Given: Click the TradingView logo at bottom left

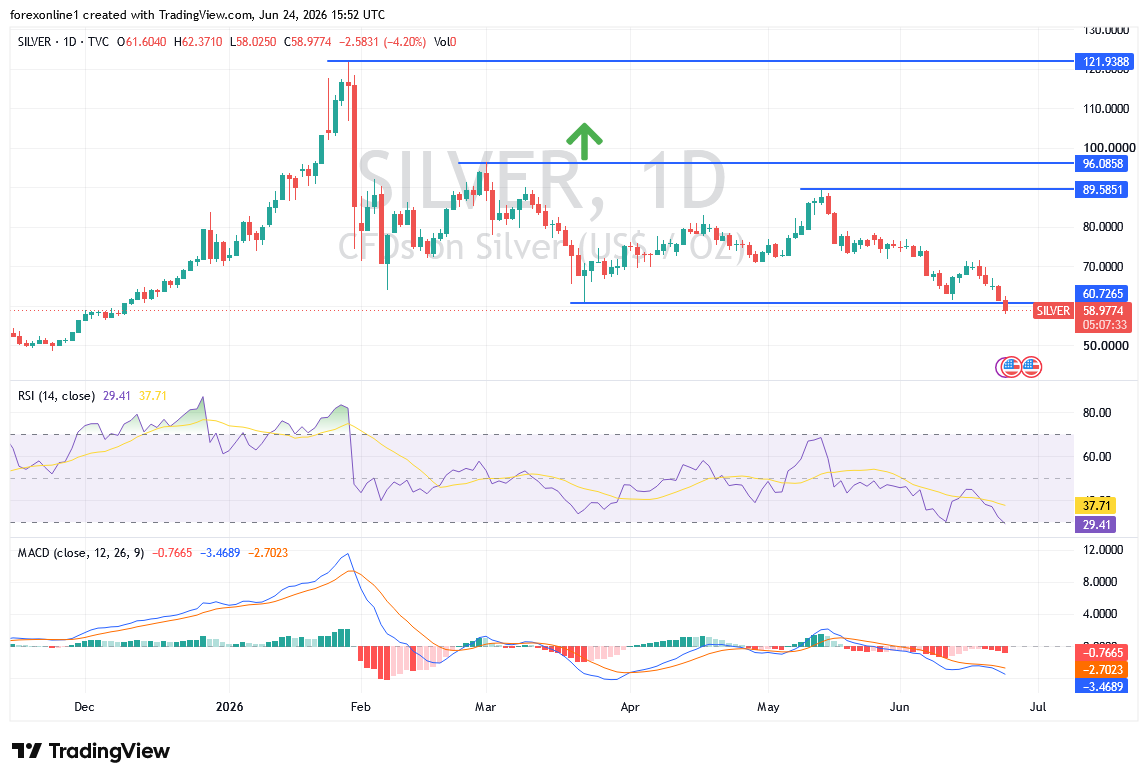Looking at the screenshot, I should [x=91, y=751].
